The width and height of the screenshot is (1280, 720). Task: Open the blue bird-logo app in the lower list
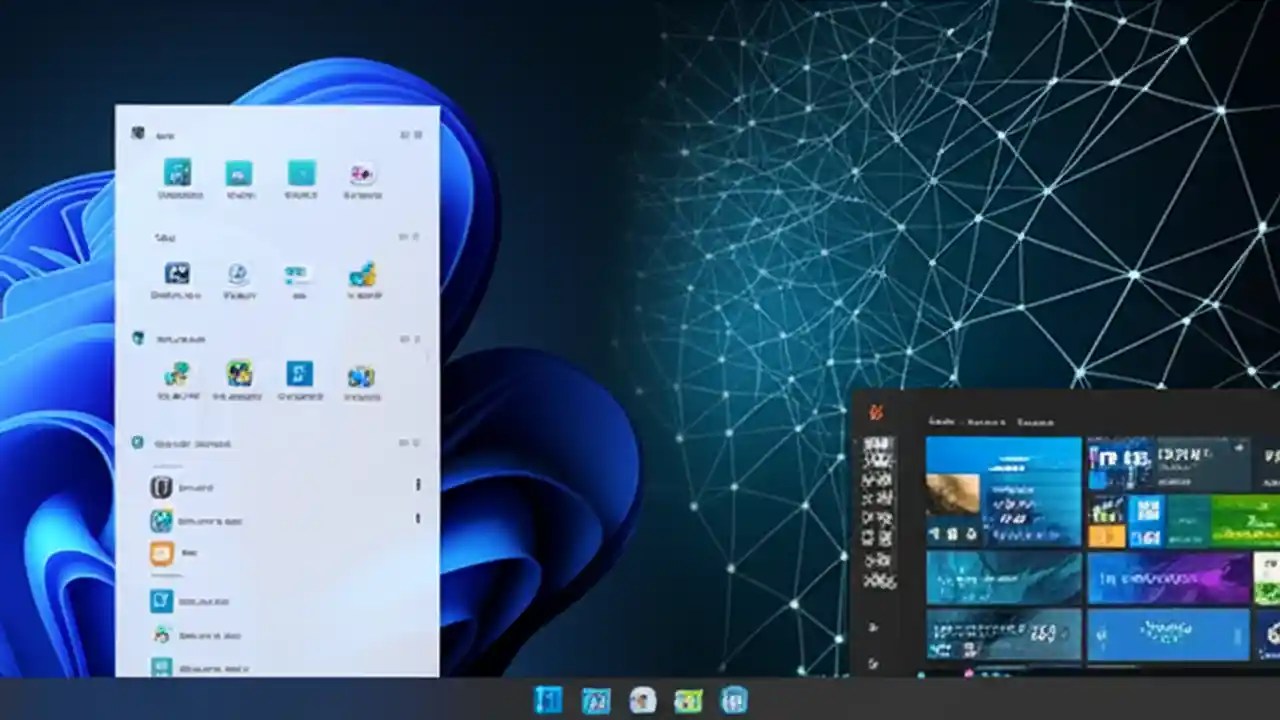click(x=162, y=601)
